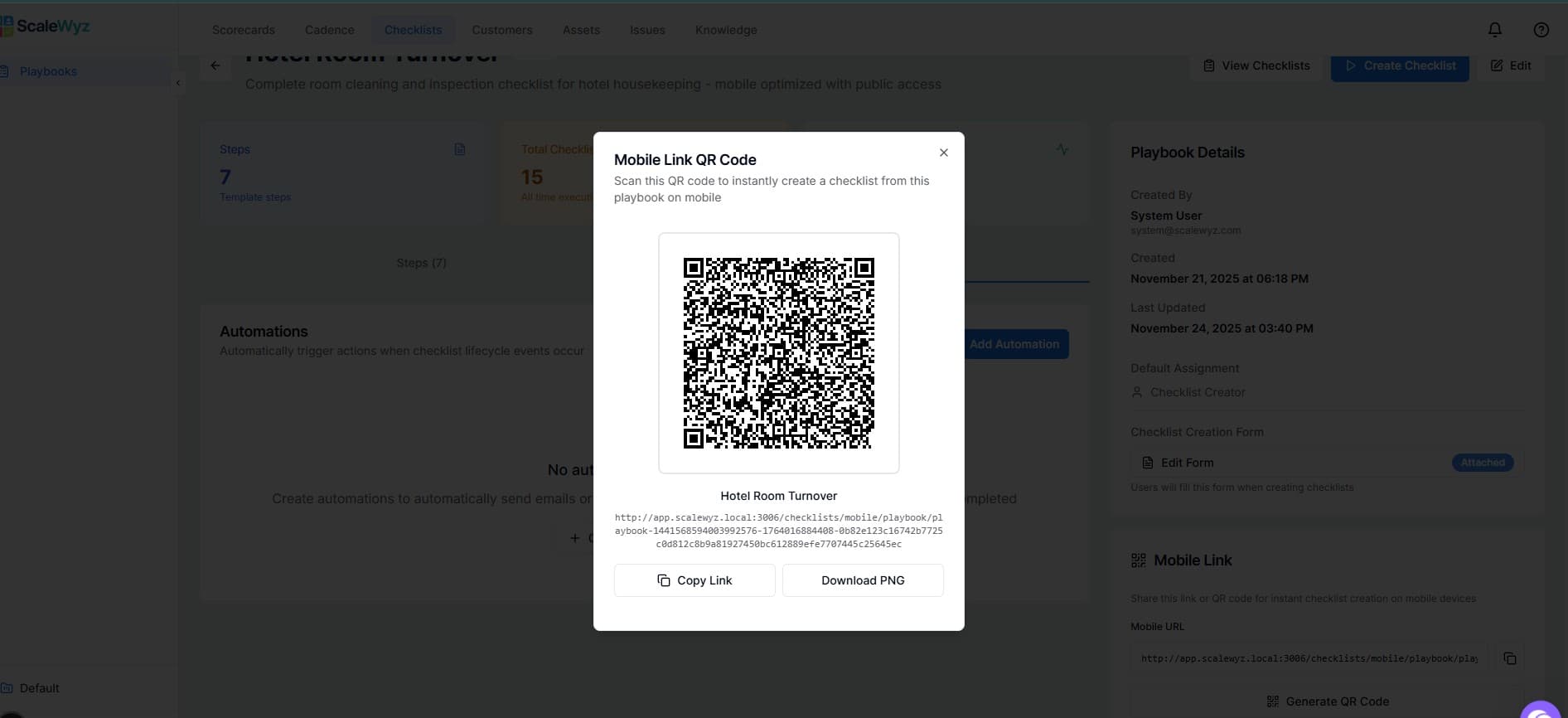Click the Copy Link clipboard icon

[x=663, y=580]
